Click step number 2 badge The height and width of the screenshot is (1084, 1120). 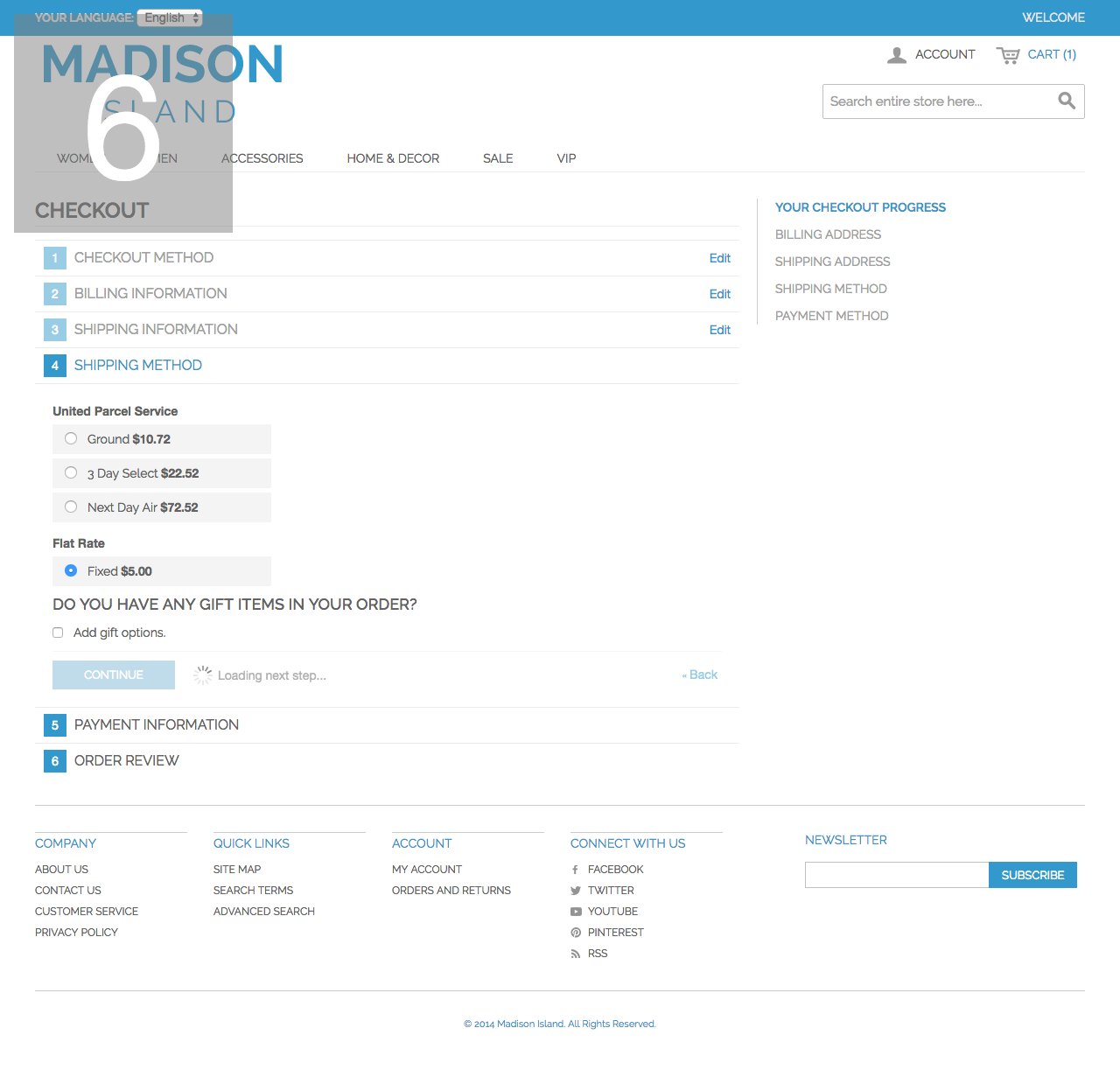(55, 294)
